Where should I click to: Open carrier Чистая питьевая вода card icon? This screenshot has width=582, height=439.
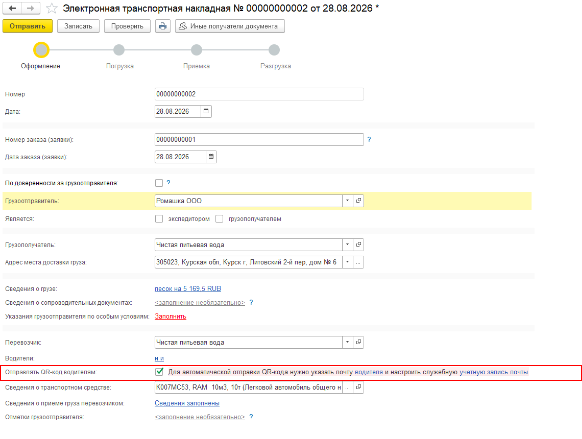click(x=358, y=342)
